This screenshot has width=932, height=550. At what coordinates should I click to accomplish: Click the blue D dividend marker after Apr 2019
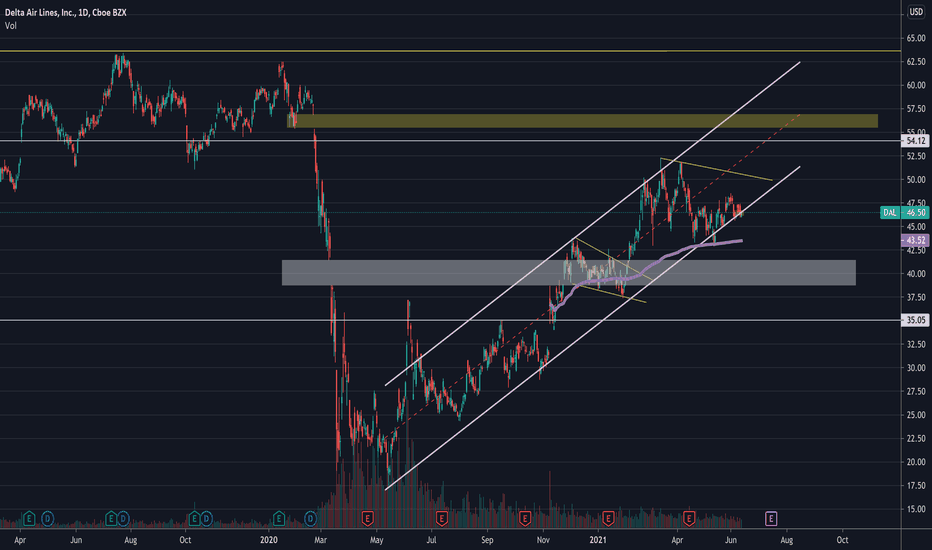[48, 518]
